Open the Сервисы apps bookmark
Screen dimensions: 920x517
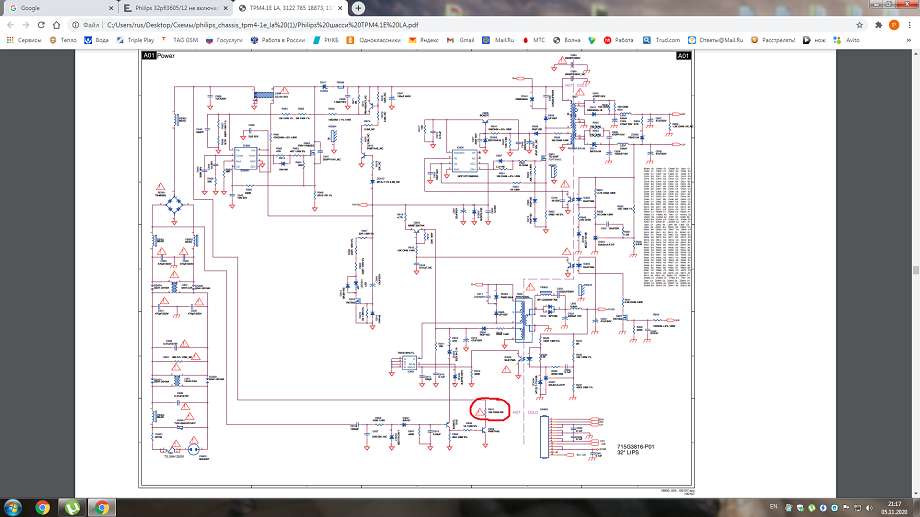(27, 40)
